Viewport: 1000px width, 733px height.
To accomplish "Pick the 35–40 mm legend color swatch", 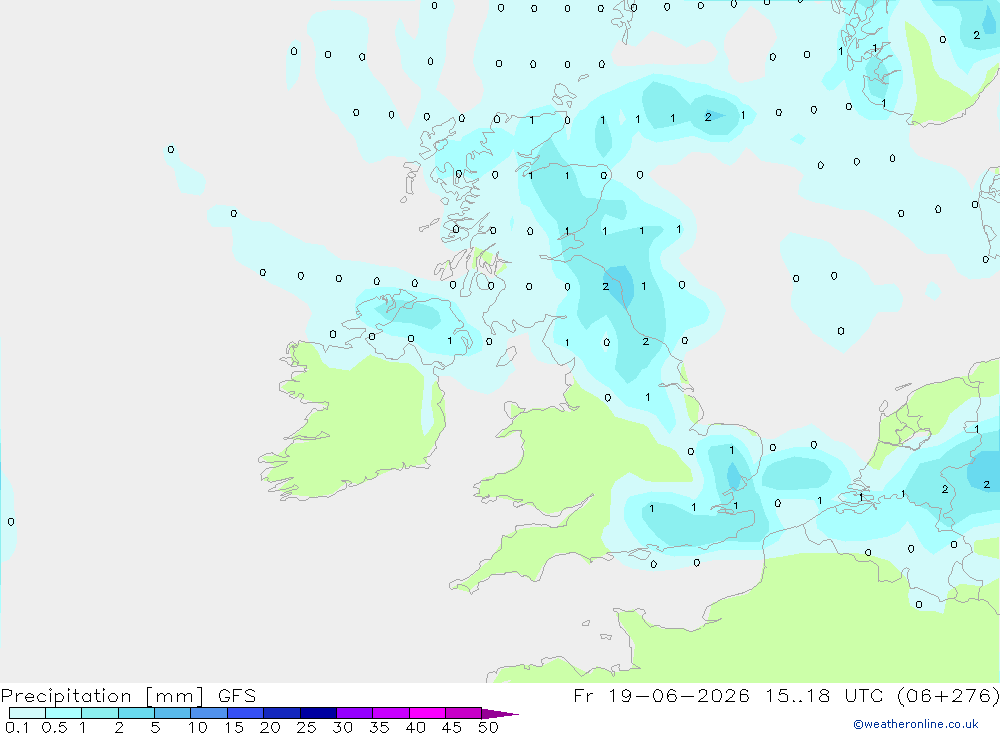I will (x=390, y=713).
